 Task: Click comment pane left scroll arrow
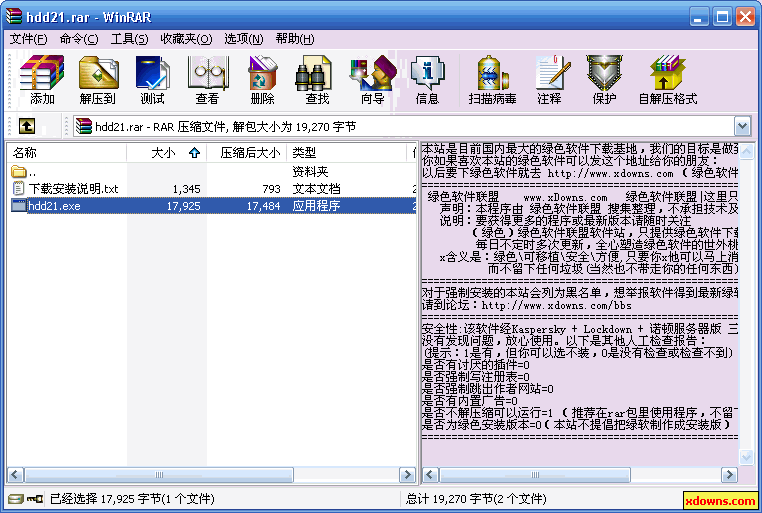pos(430,475)
